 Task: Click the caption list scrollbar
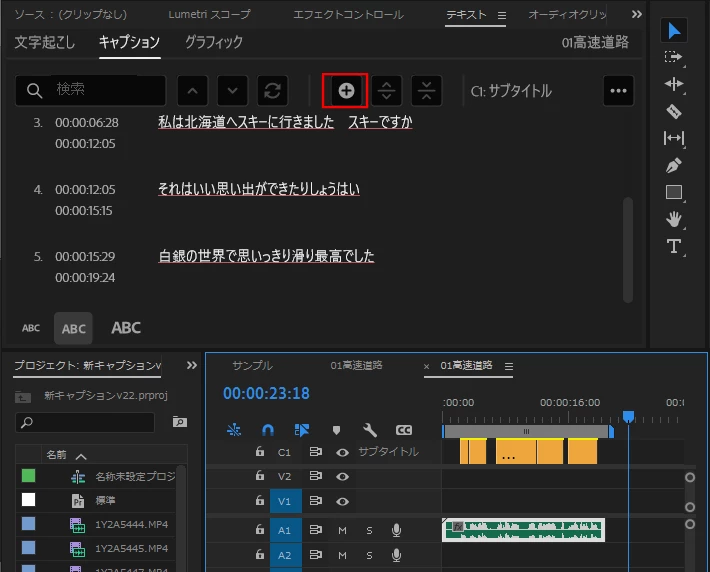coord(628,249)
